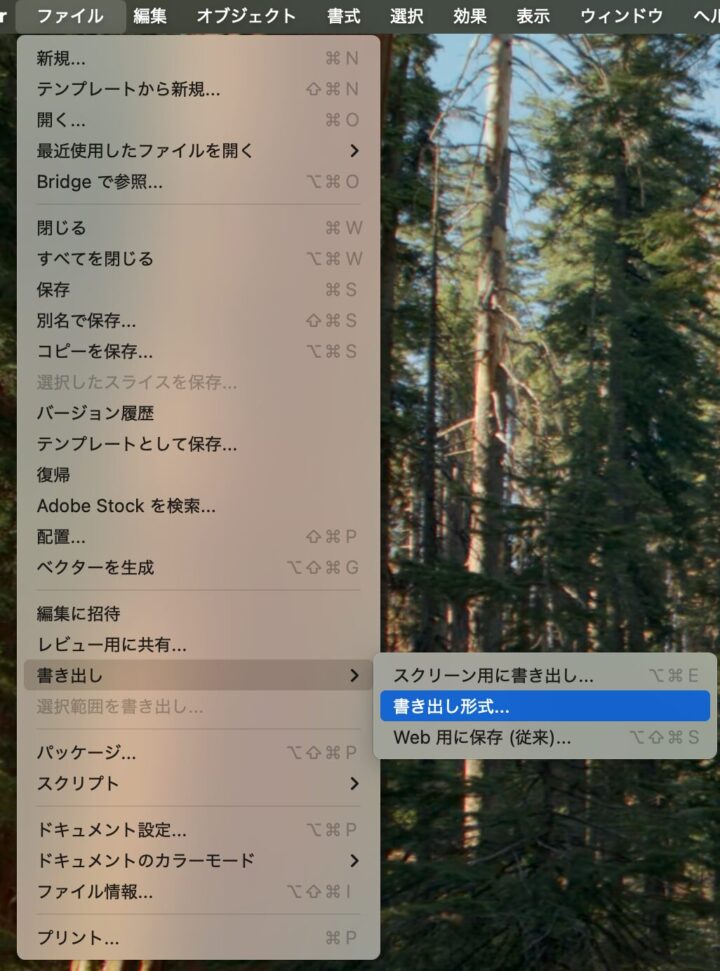Choose プリント... menu entry
The height and width of the screenshot is (971, 720).
(x=198, y=938)
